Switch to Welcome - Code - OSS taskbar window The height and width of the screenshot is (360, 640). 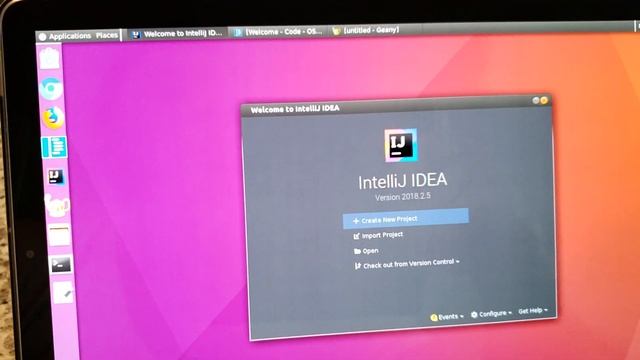pyautogui.click(x=279, y=31)
